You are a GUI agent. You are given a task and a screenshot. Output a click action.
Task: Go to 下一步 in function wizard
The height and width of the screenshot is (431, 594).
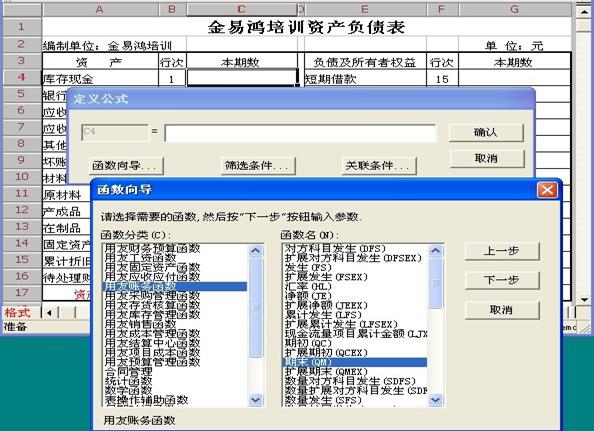pyautogui.click(x=502, y=280)
